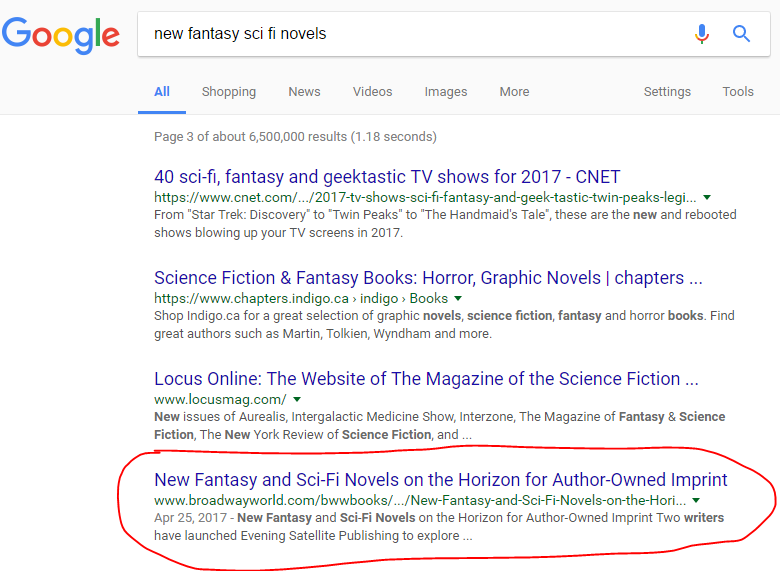Image resolution: width=780 pixels, height=571 pixels.
Task: Open the Locus Online magazine result
Action: [x=426, y=379]
